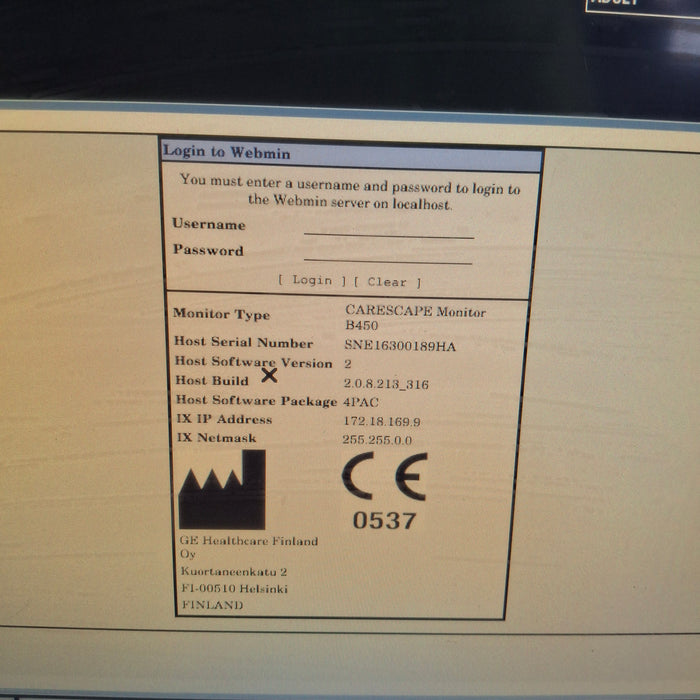This screenshot has width=700, height=700.
Task: Click the CE 0537 conformity mark
Action: click(x=384, y=491)
